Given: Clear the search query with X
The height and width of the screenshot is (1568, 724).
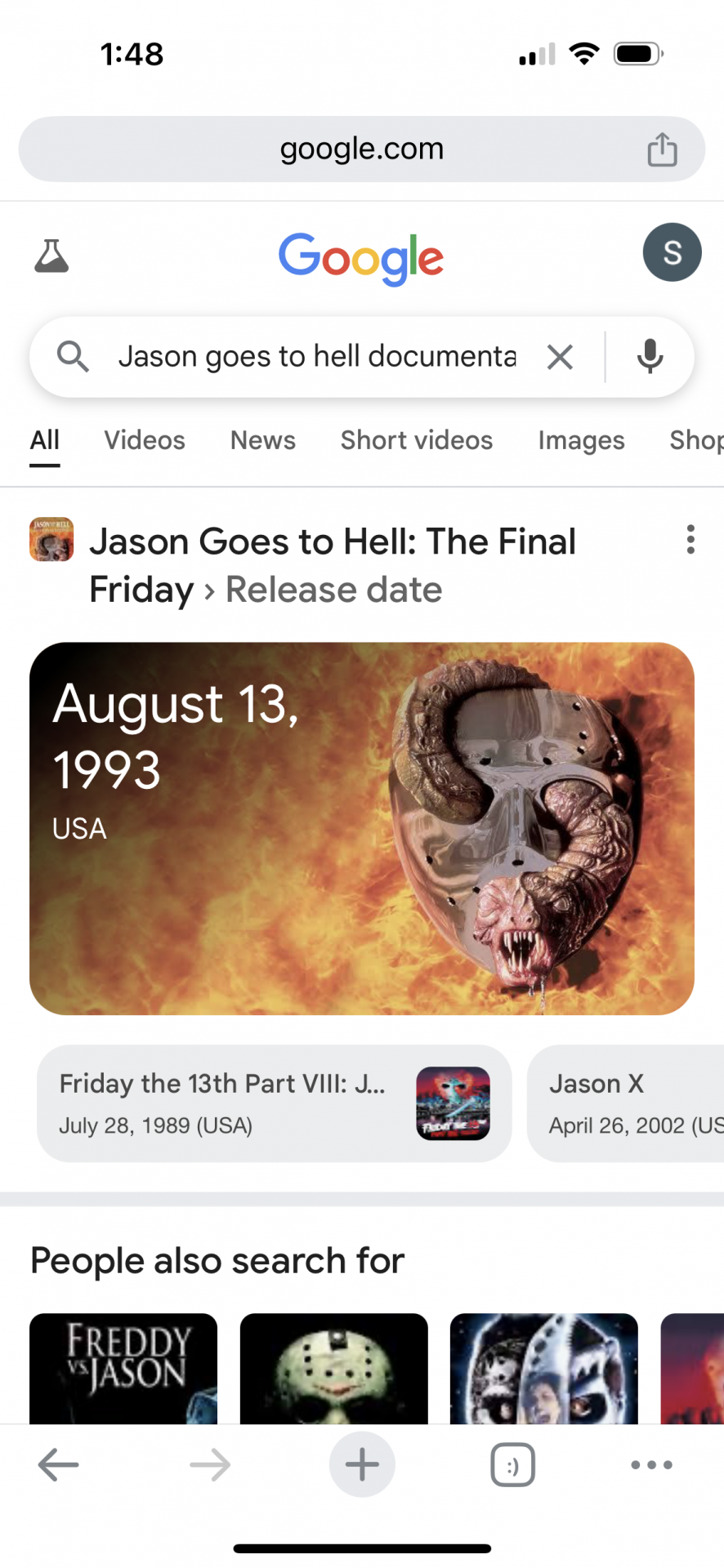Looking at the screenshot, I should tap(560, 357).
